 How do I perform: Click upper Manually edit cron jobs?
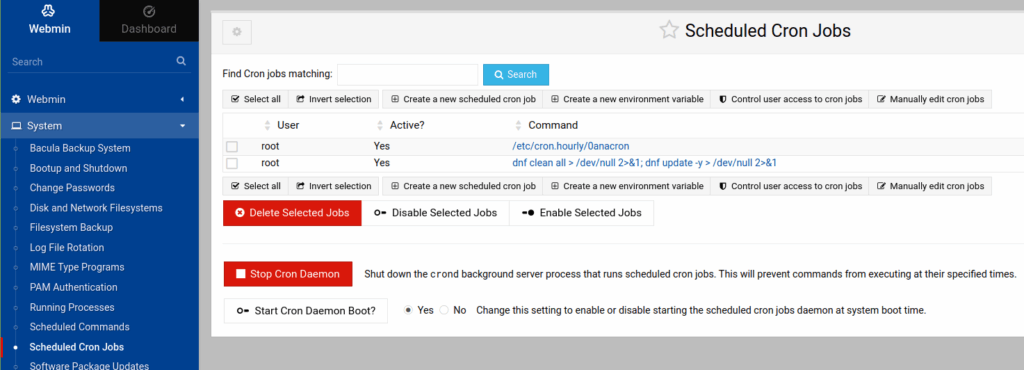click(931, 99)
